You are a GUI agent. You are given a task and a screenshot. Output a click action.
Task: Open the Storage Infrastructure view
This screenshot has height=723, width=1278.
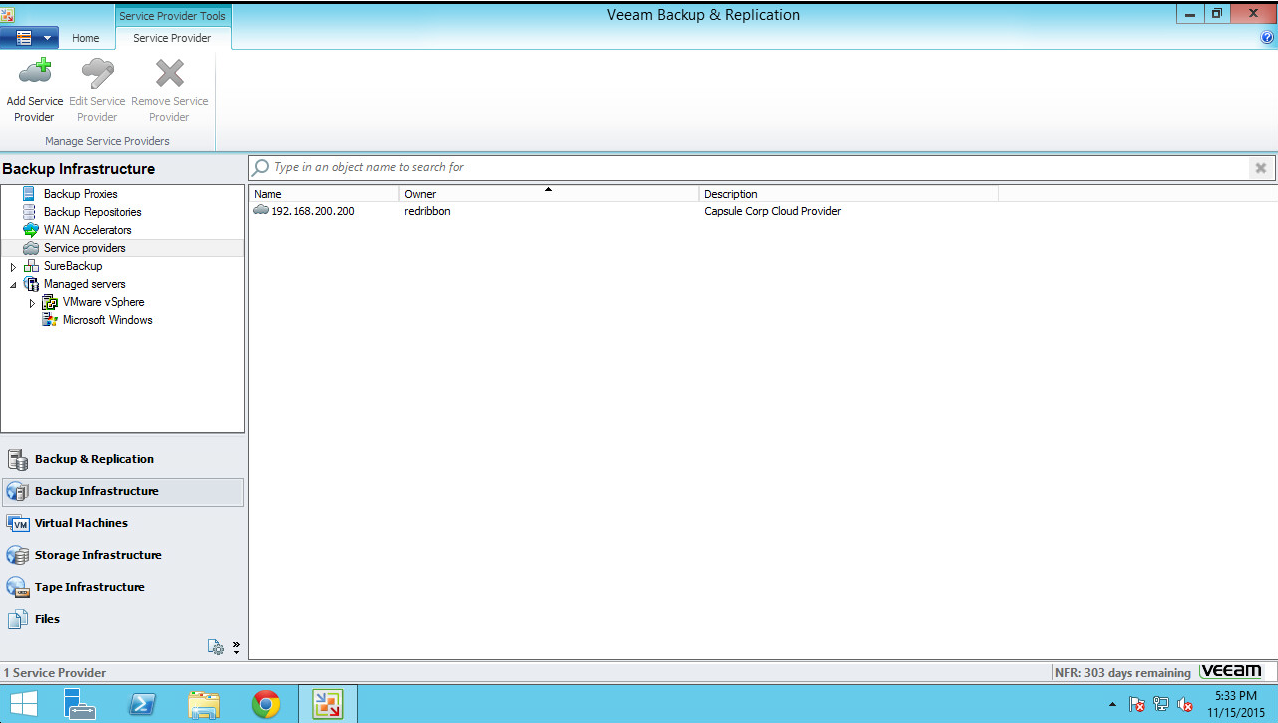click(x=122, y=555)
